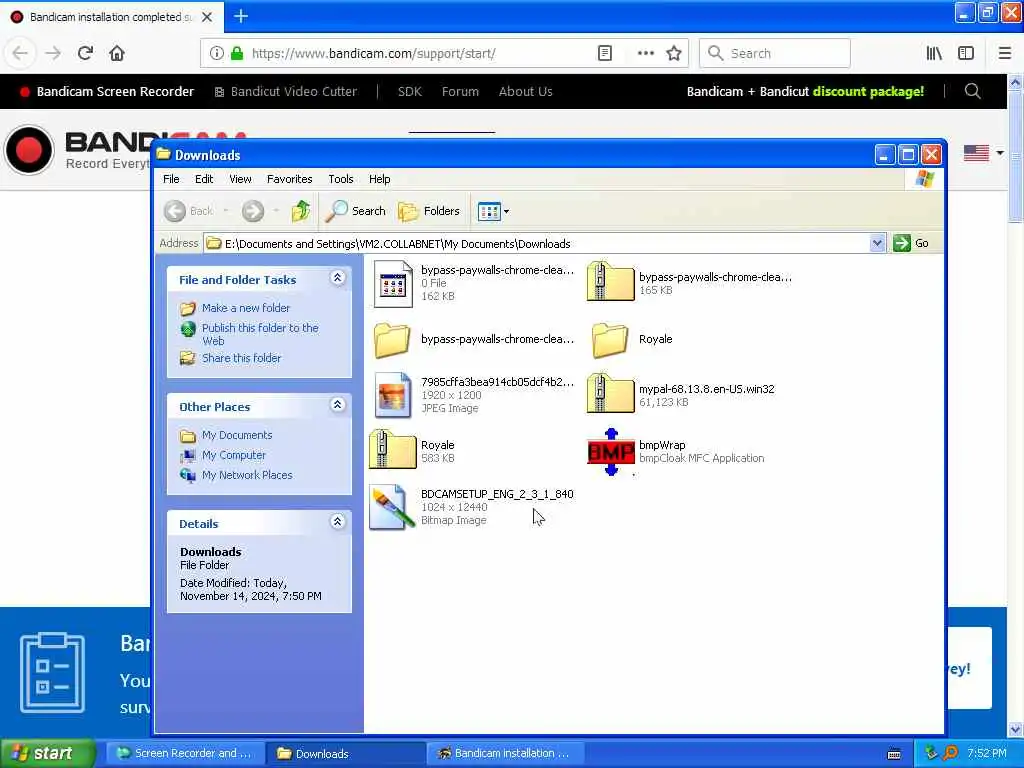This screenshot has width=1024, height=768.
Task: Open About Us on Bandicam site
Action: (526, 91)
